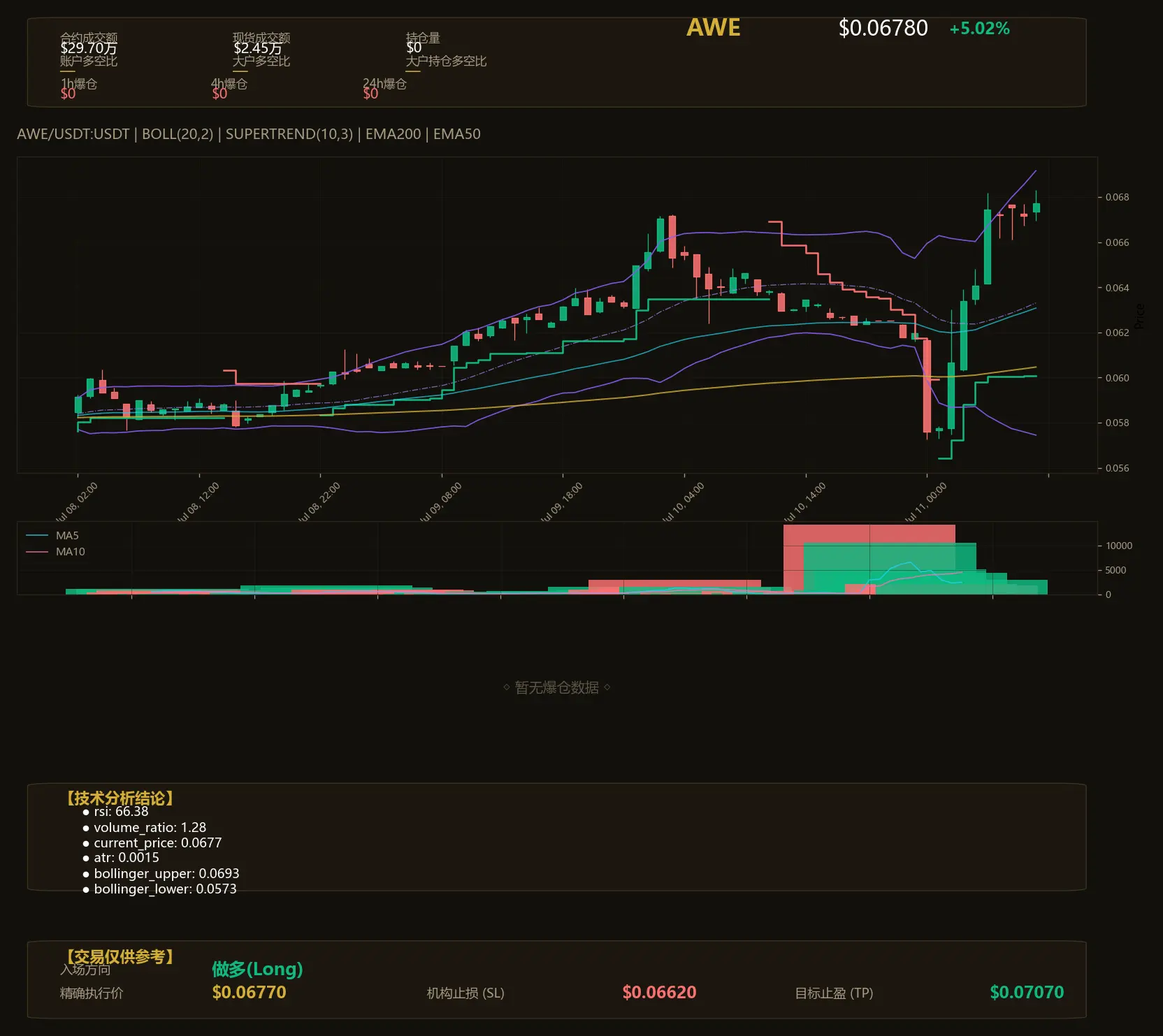Viewport: 1163px width, 1036px height.
Task: Click the 现货成交额 label
Action: click(261, 37)
